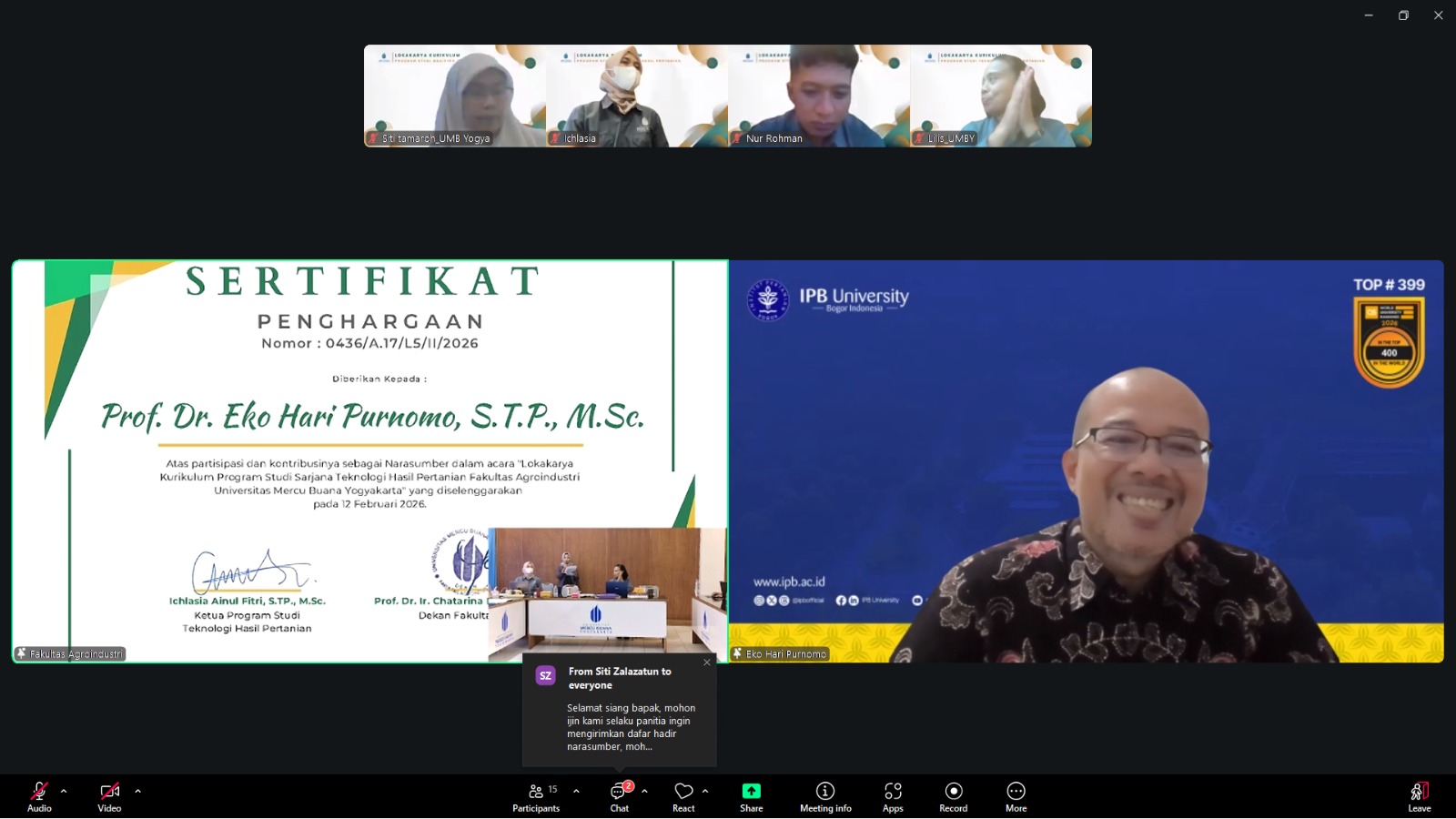This screenshot has width=1456, height=819.
Task: Open the Apps panel
Action: point(893,795)
